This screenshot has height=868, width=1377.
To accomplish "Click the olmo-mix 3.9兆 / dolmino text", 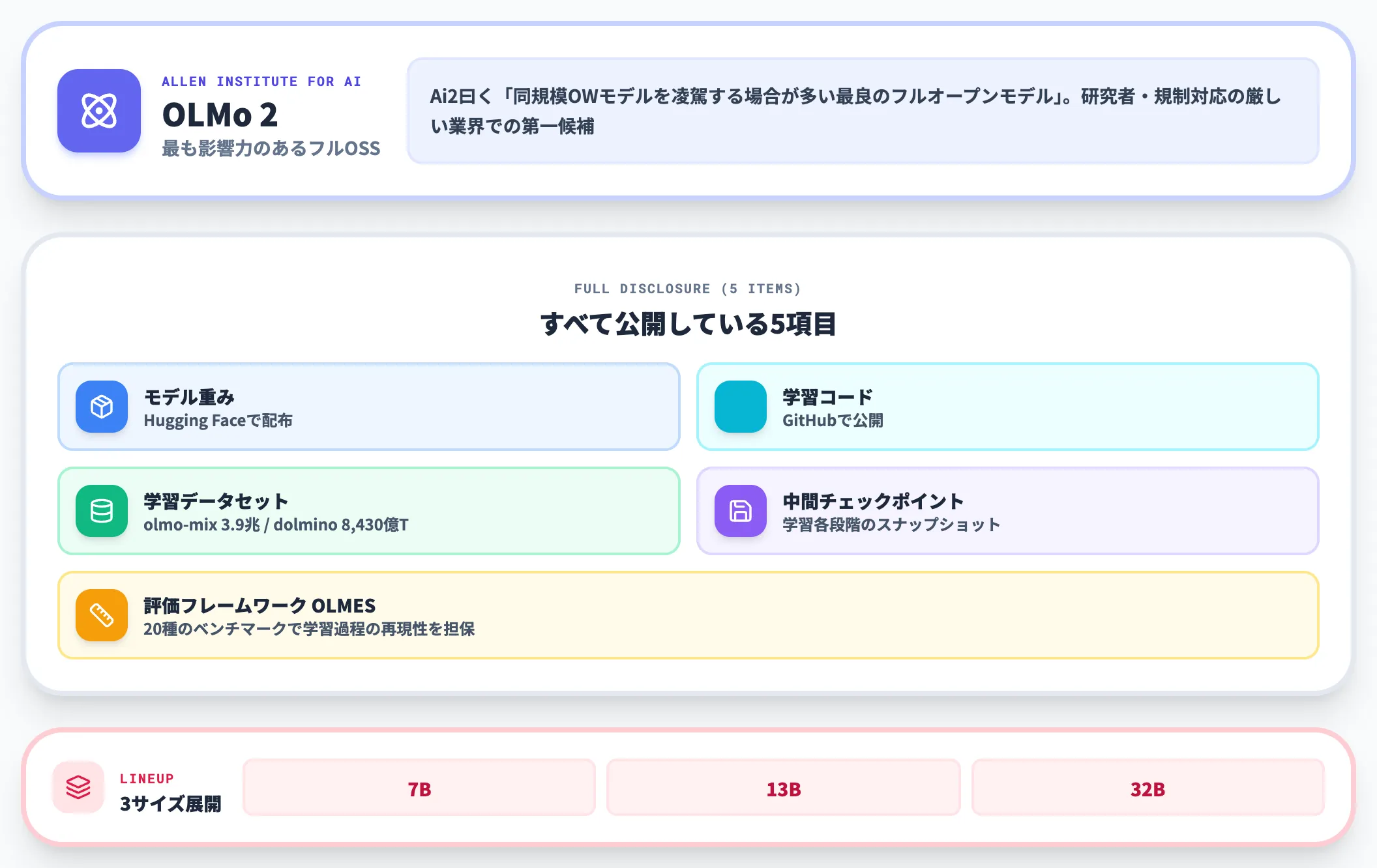I will click(x=276, y=525).
